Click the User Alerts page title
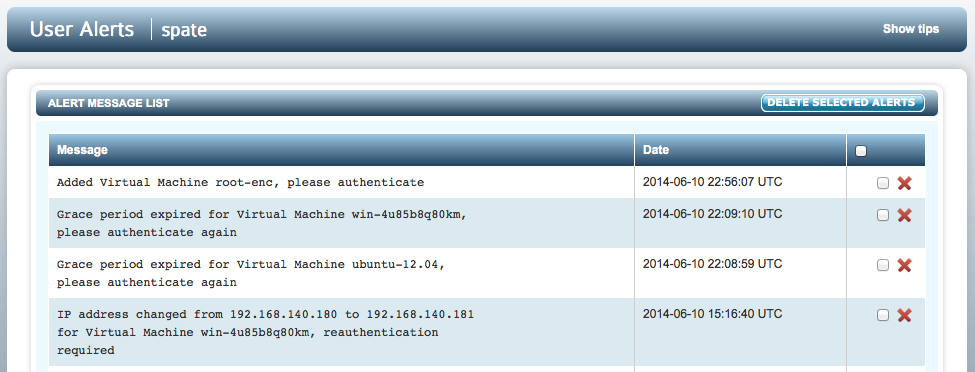The height and width of the screenshot is (372, 975). 82,29
